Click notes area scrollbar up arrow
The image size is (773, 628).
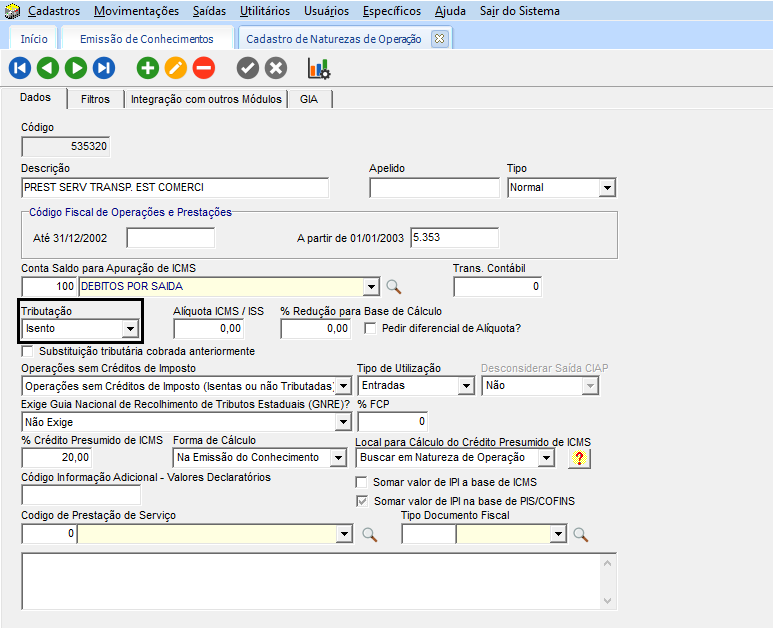click(607, 562)
